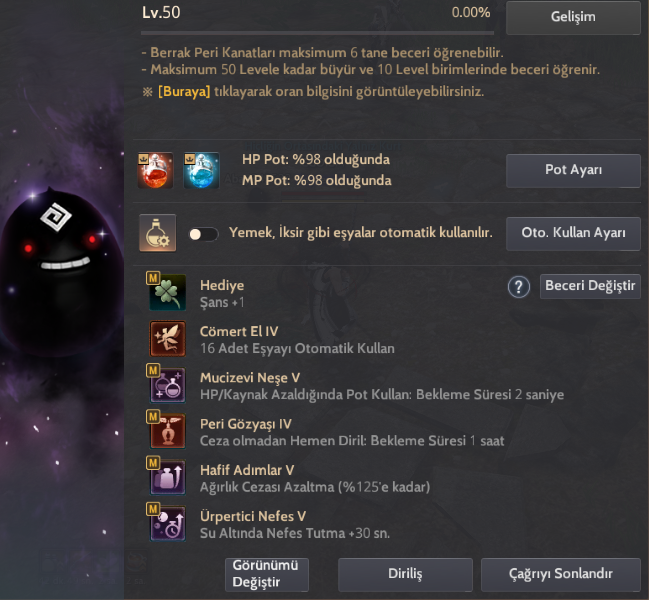Select the Hediye four-leaf clover skill icon
Screen dimensions: 650x603
(167, 292)
